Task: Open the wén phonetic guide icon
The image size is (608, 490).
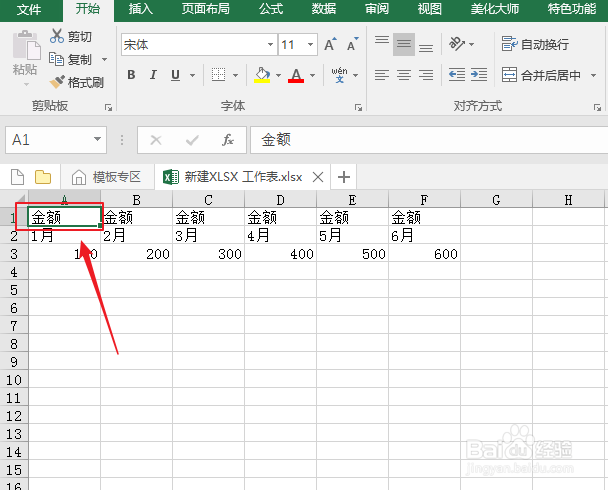Action: 339,74
